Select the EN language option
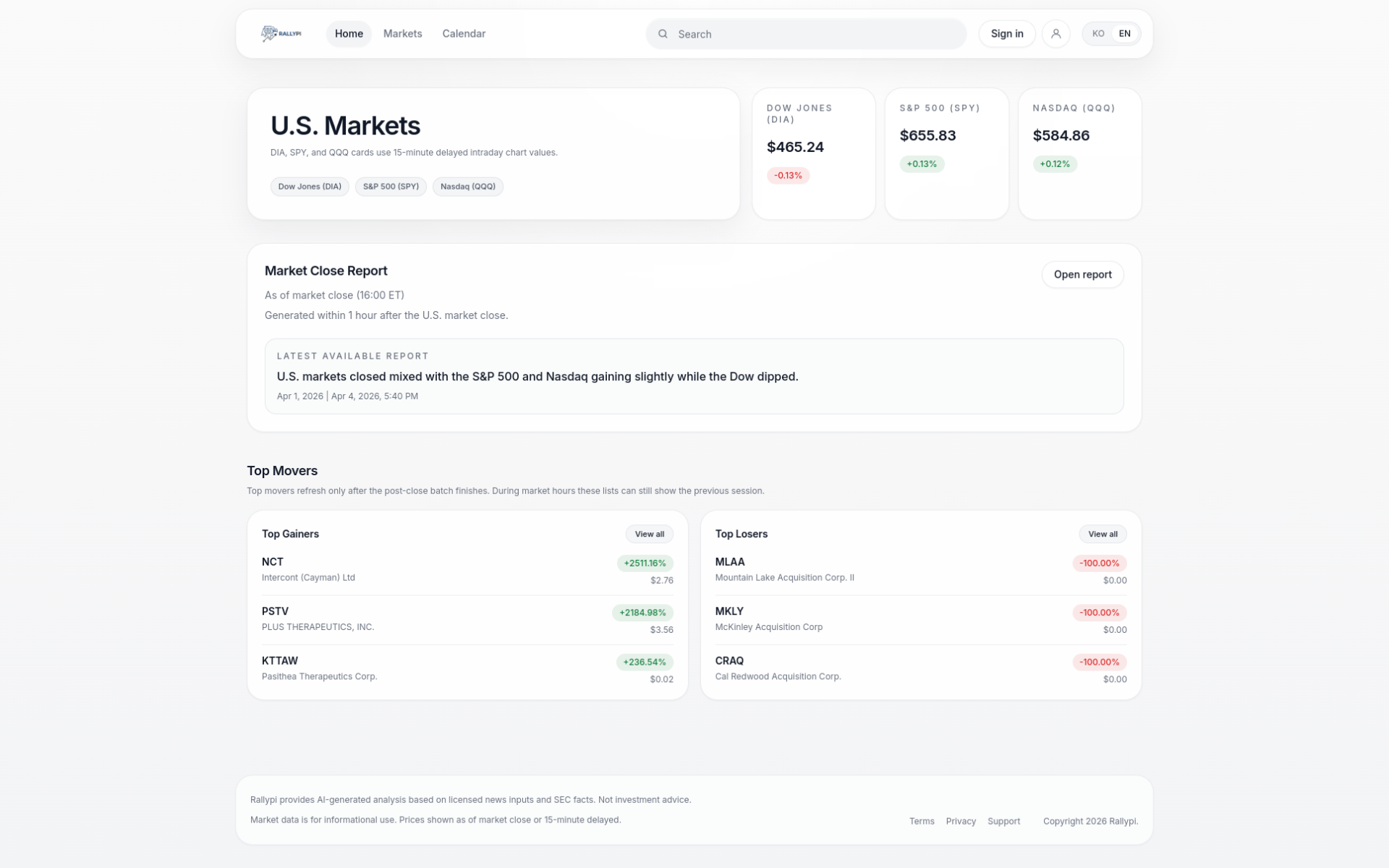1389x868 pixels. [x=1124, y=33]
